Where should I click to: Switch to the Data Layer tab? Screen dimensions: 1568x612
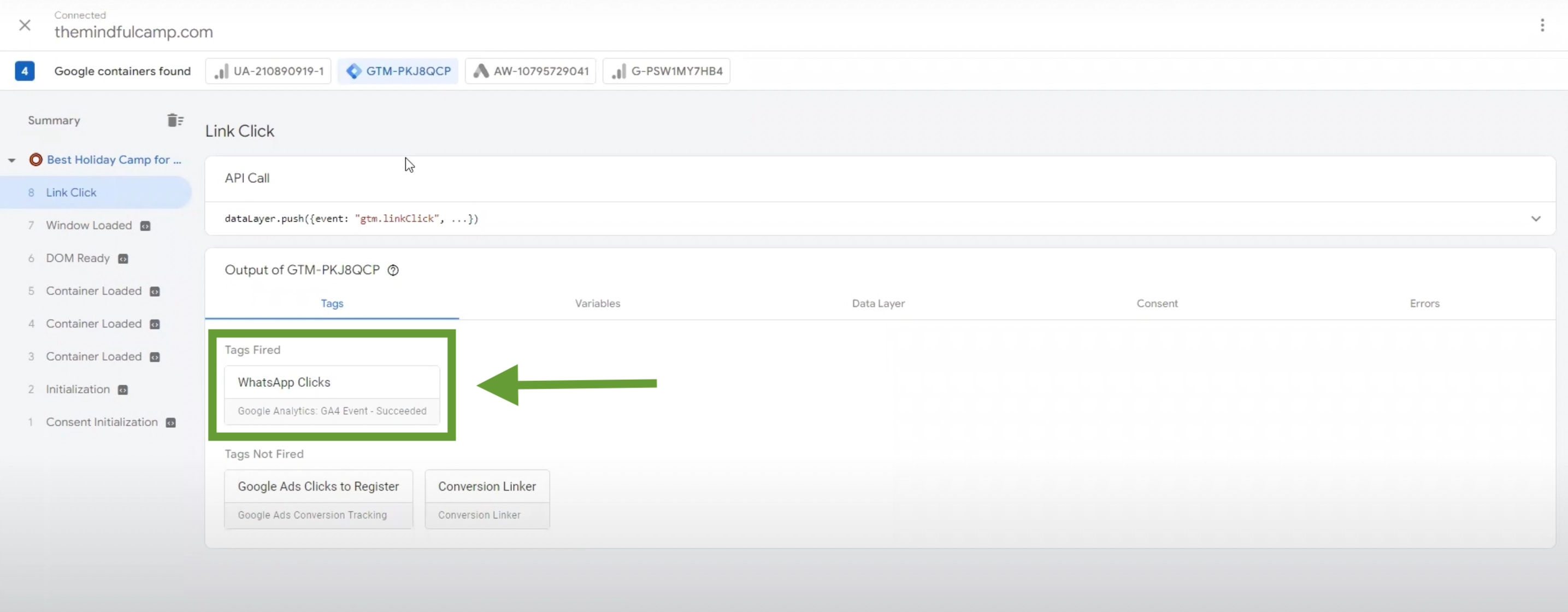click(878, 303)
